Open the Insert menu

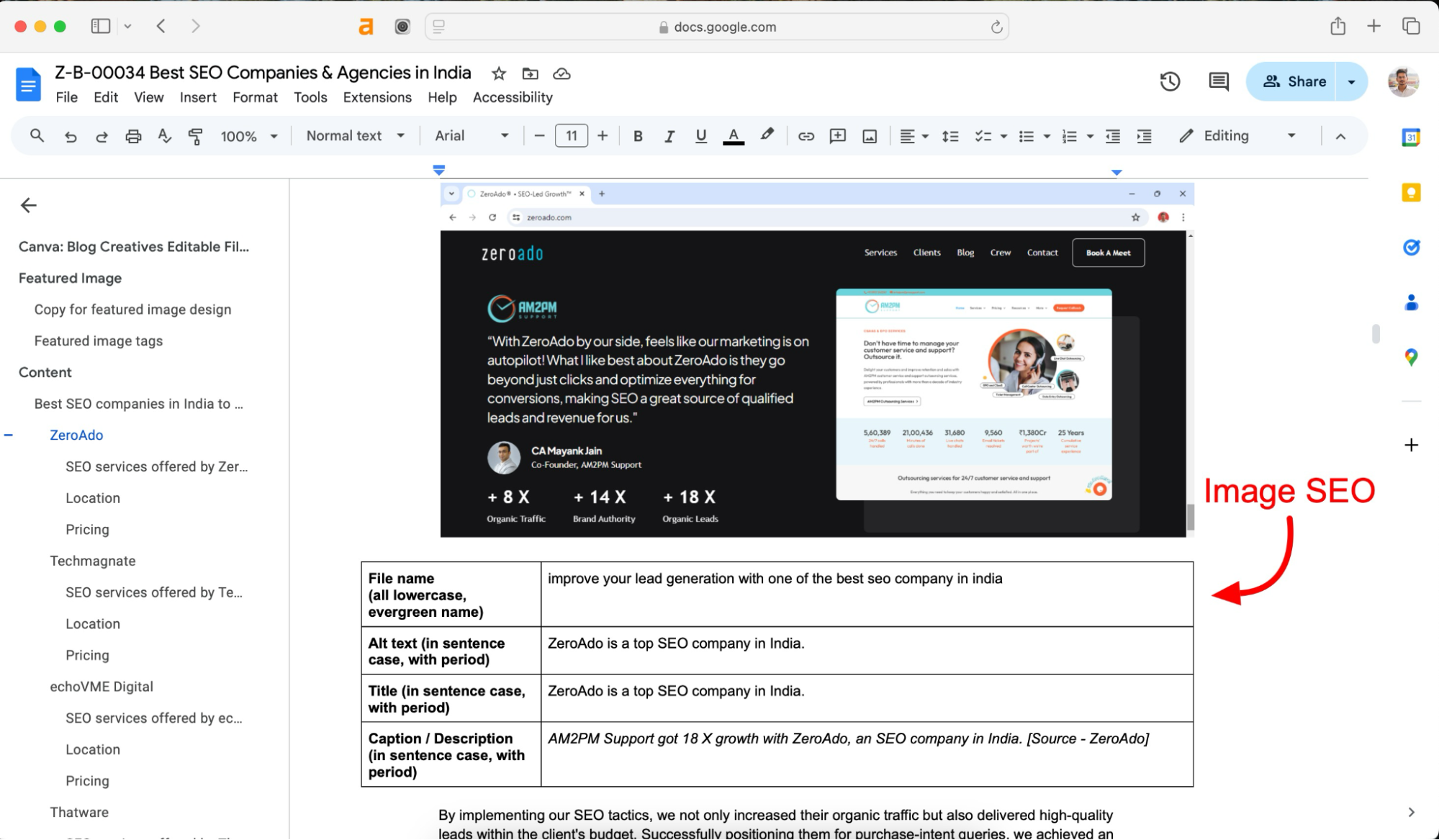point(198,97)
